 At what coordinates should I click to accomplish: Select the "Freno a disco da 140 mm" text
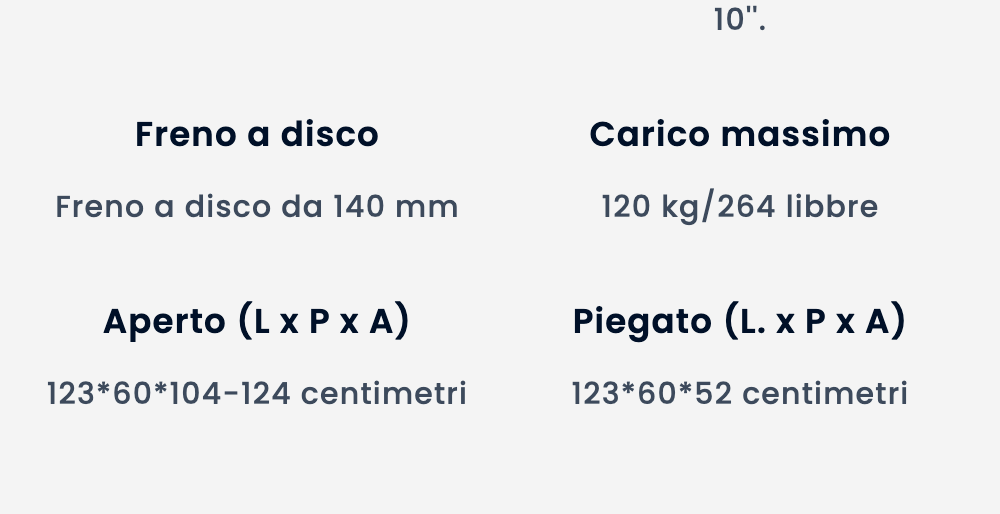257,207
